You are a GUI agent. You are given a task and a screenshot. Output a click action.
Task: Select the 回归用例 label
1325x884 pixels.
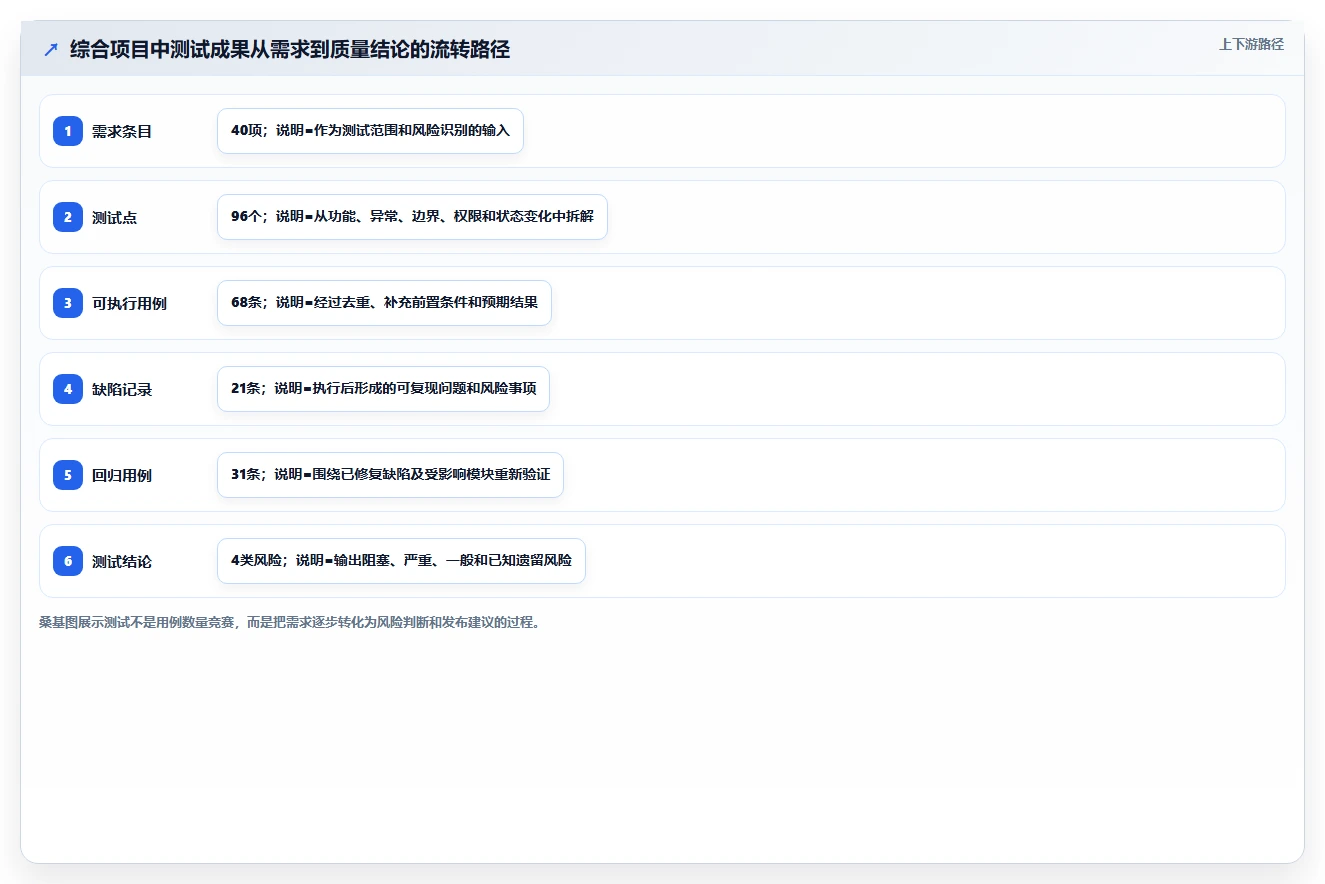[x=122, y=475]
